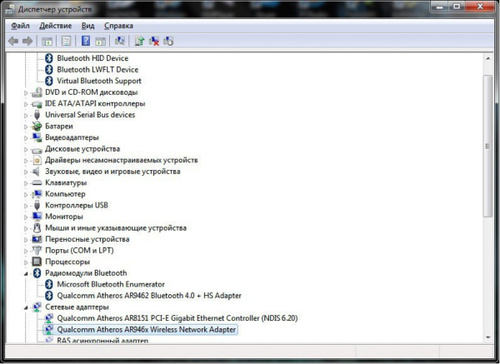Click the Update driver software toolbar icon

(x=139, y=41)
